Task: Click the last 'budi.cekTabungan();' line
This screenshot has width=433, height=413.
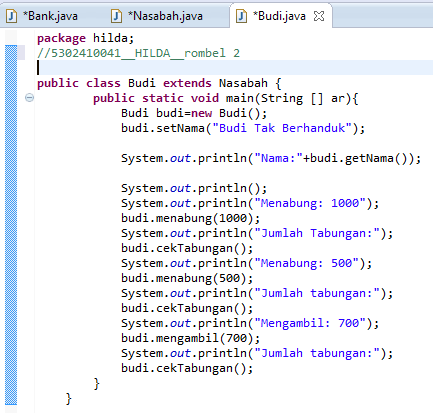Action: click(x=187, y=368)
